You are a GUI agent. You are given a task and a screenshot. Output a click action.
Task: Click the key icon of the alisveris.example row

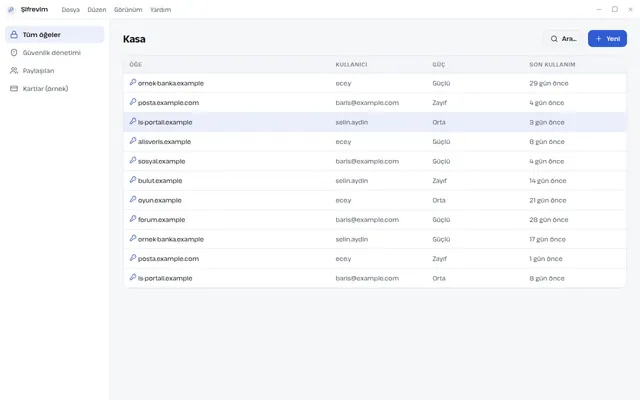tap(133, 141)
